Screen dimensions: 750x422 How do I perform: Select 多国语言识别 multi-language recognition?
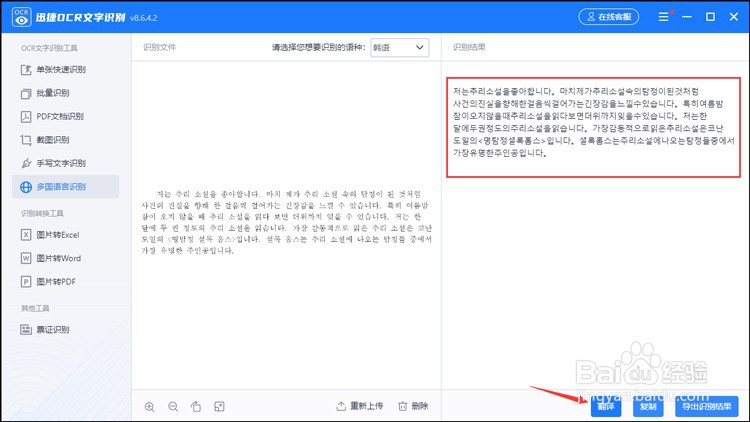[x=66, y=187]
